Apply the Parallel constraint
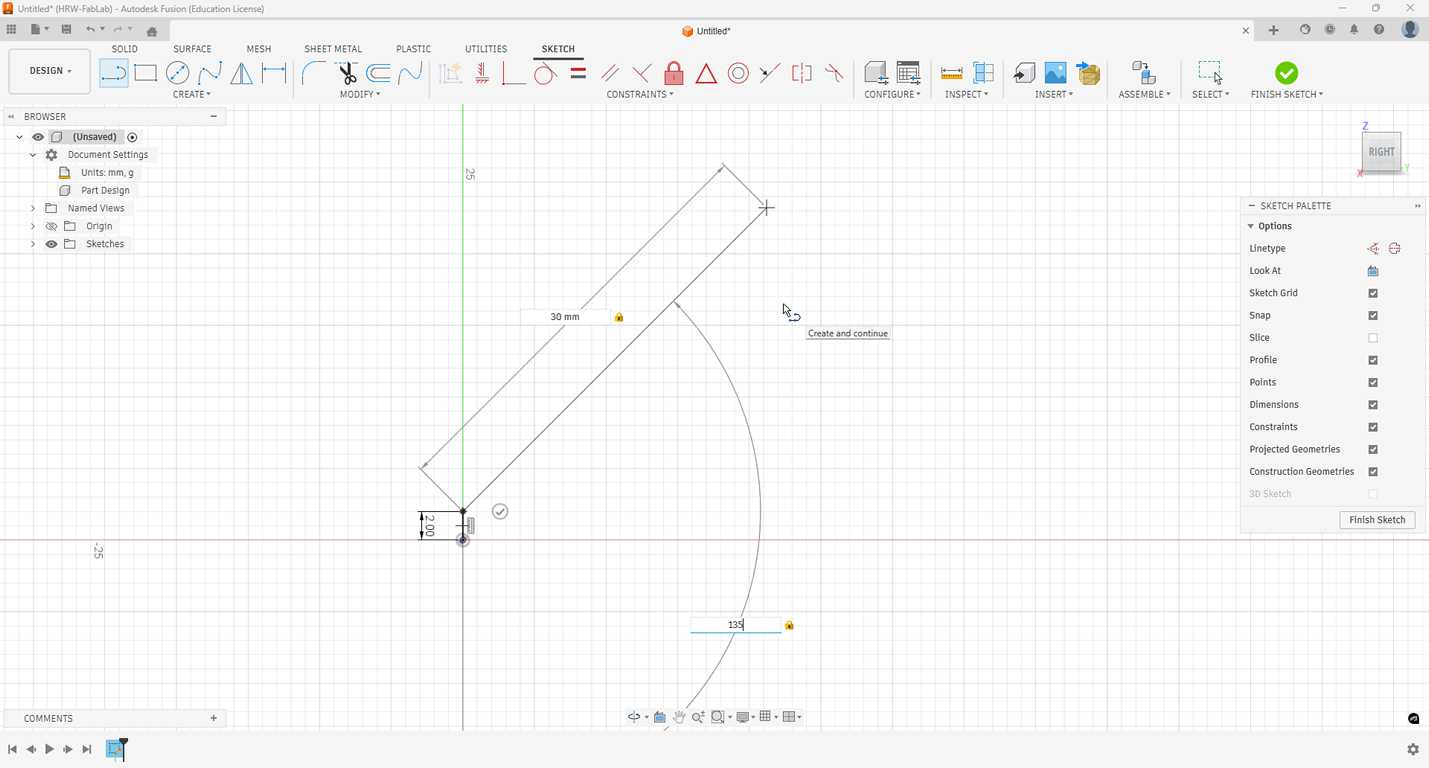The image size is (1429, 768). pyautogui.click(x=610, y=73)
